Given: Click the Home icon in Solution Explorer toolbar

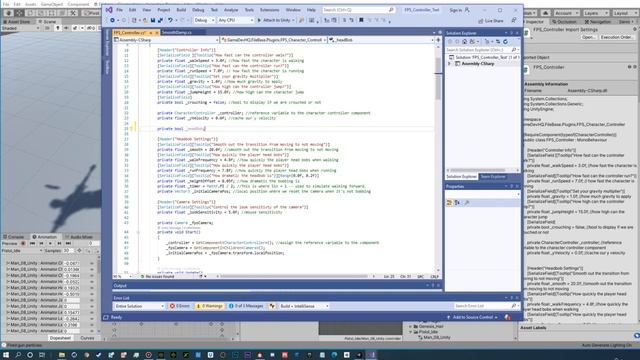Looking at the screenshot, I should [x=464, y=42].
